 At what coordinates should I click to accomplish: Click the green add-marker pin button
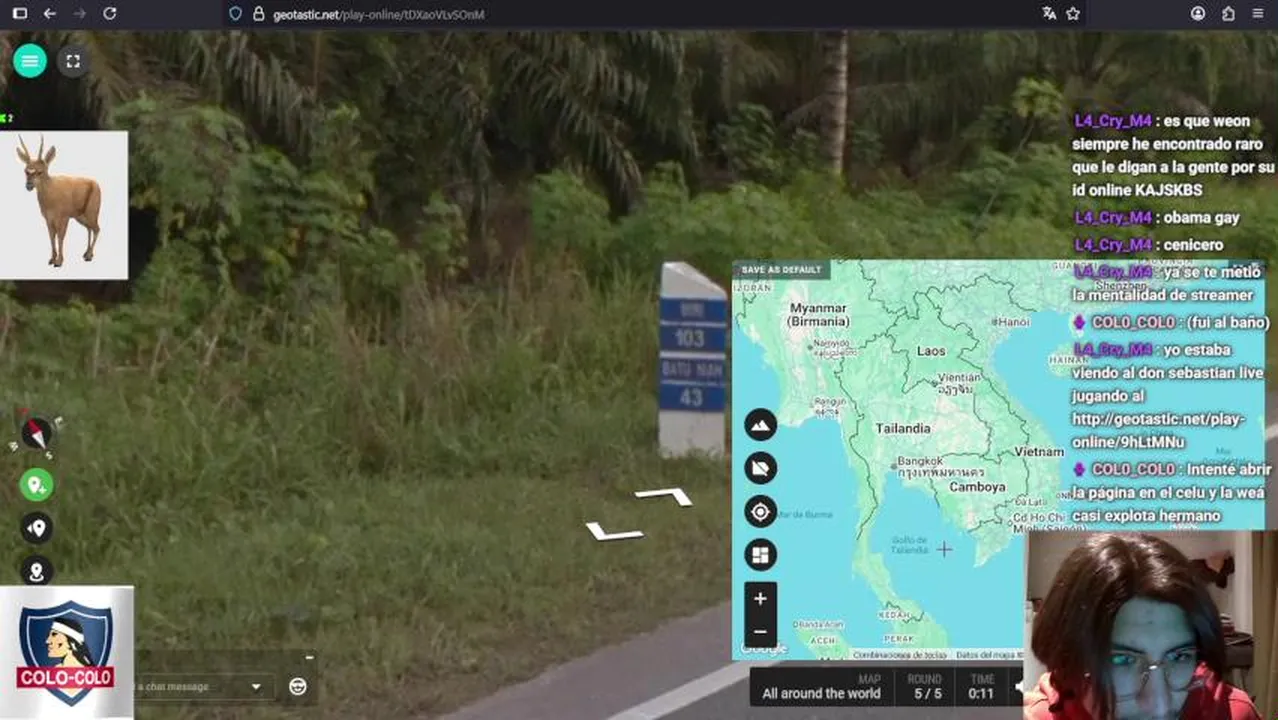[x=37, y=485]
